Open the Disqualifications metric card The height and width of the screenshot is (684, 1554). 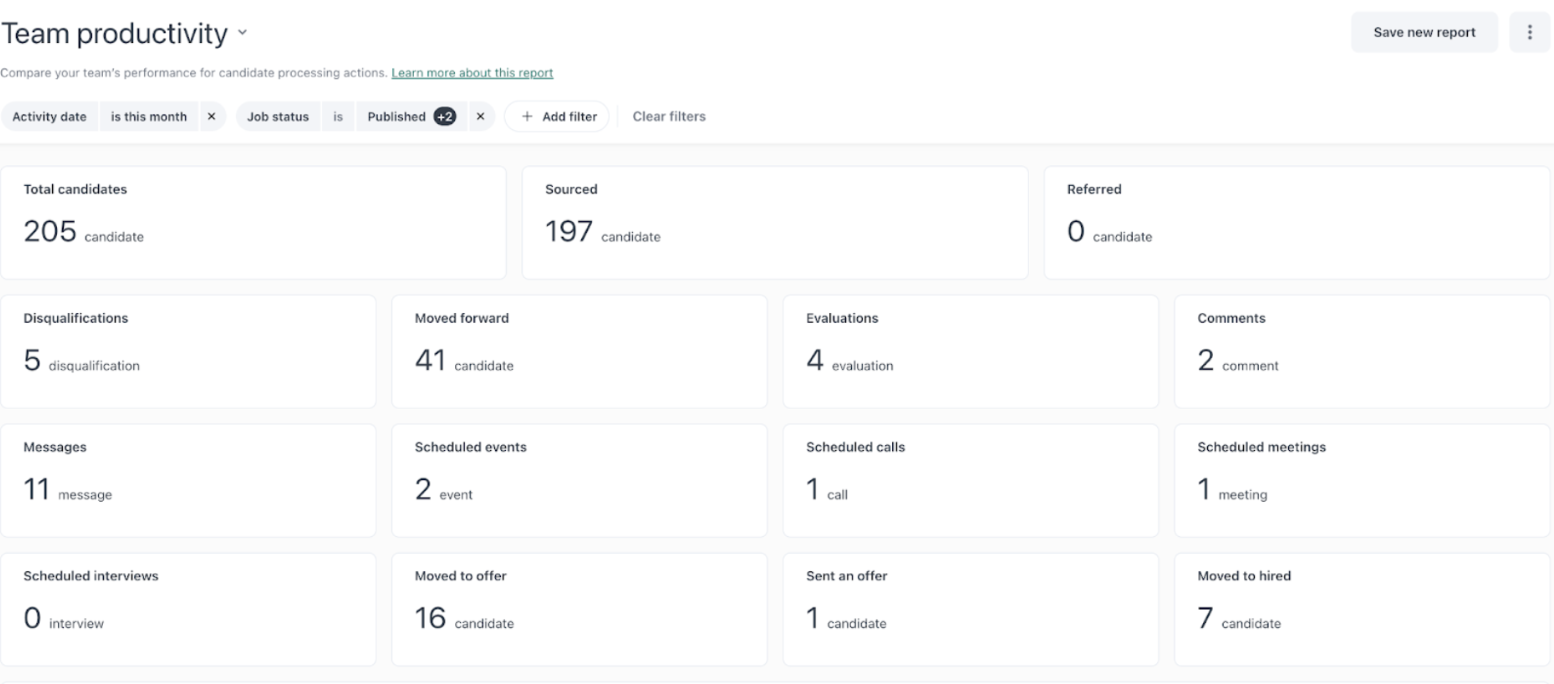point(188,351)
